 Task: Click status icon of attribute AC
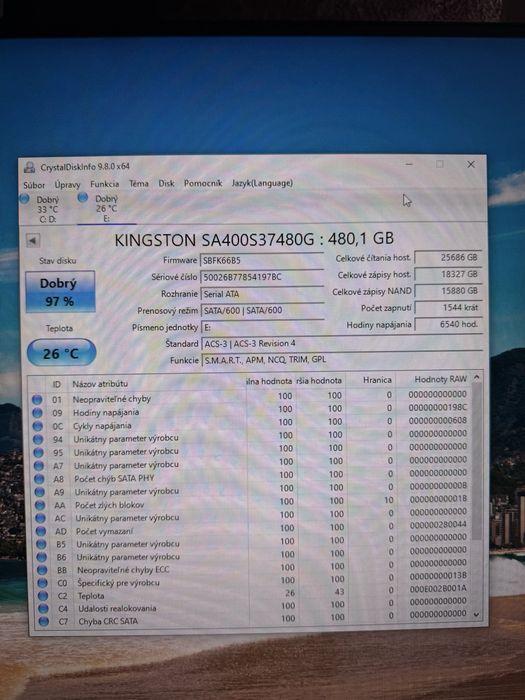point(41,518)
